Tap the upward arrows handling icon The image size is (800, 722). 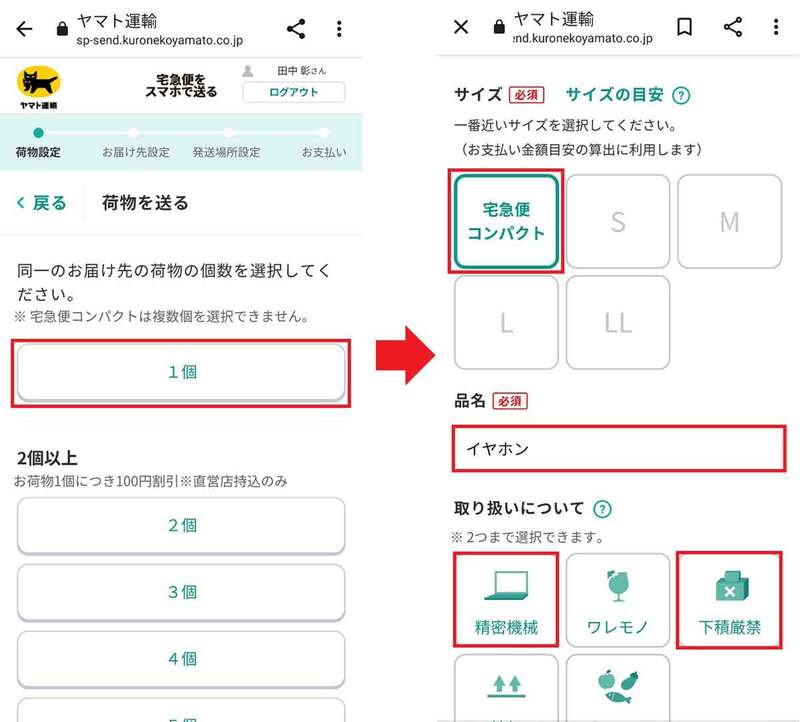[x=506, y=685]
